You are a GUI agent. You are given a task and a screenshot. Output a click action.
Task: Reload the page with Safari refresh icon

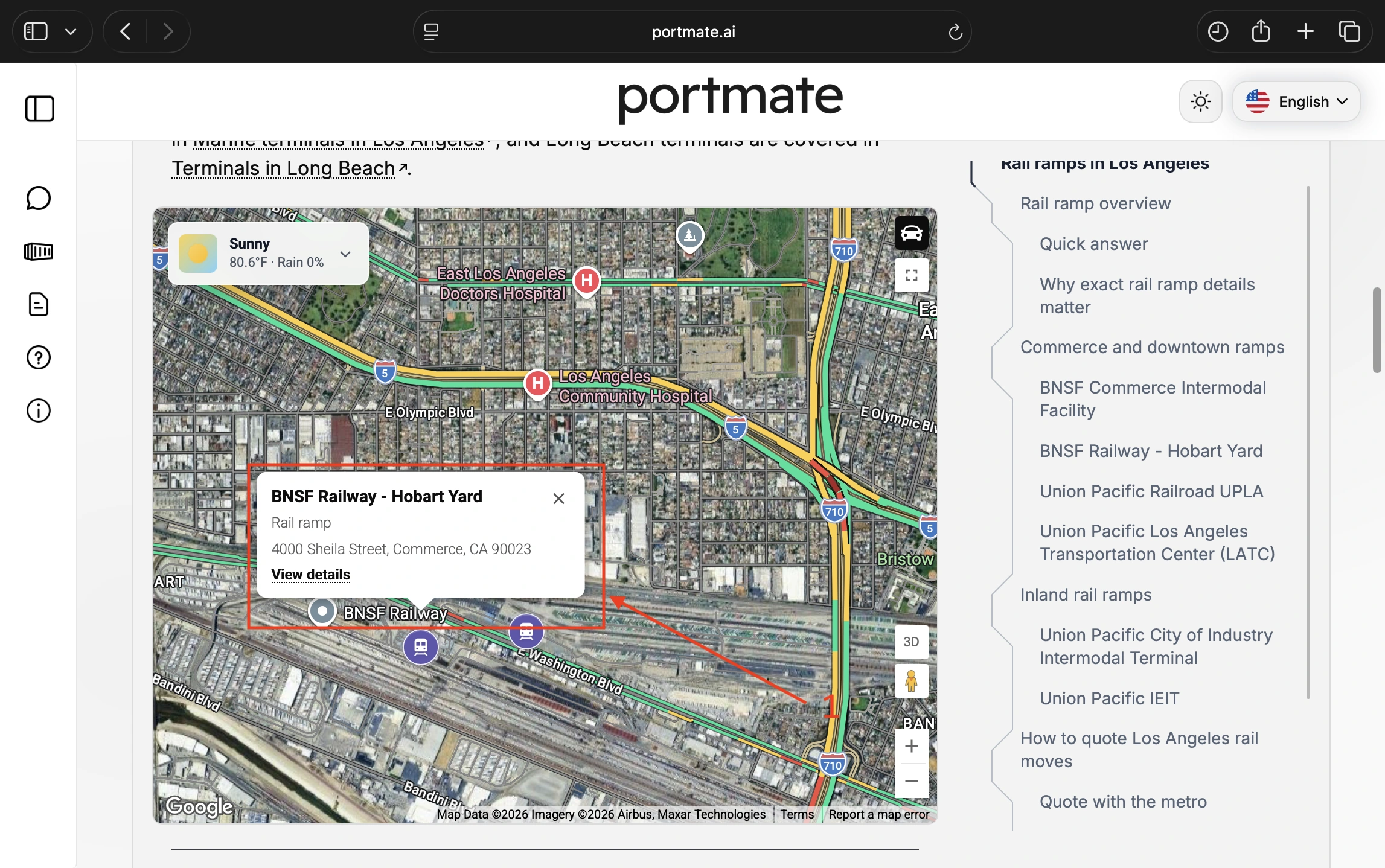tap(955, 31)
